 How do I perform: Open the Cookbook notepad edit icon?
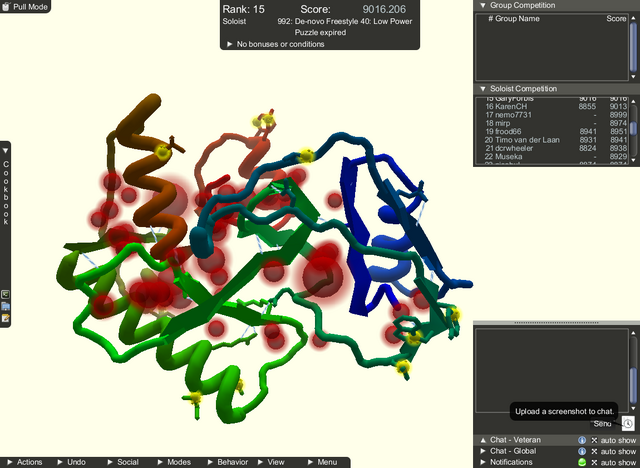tap(5, 318)
